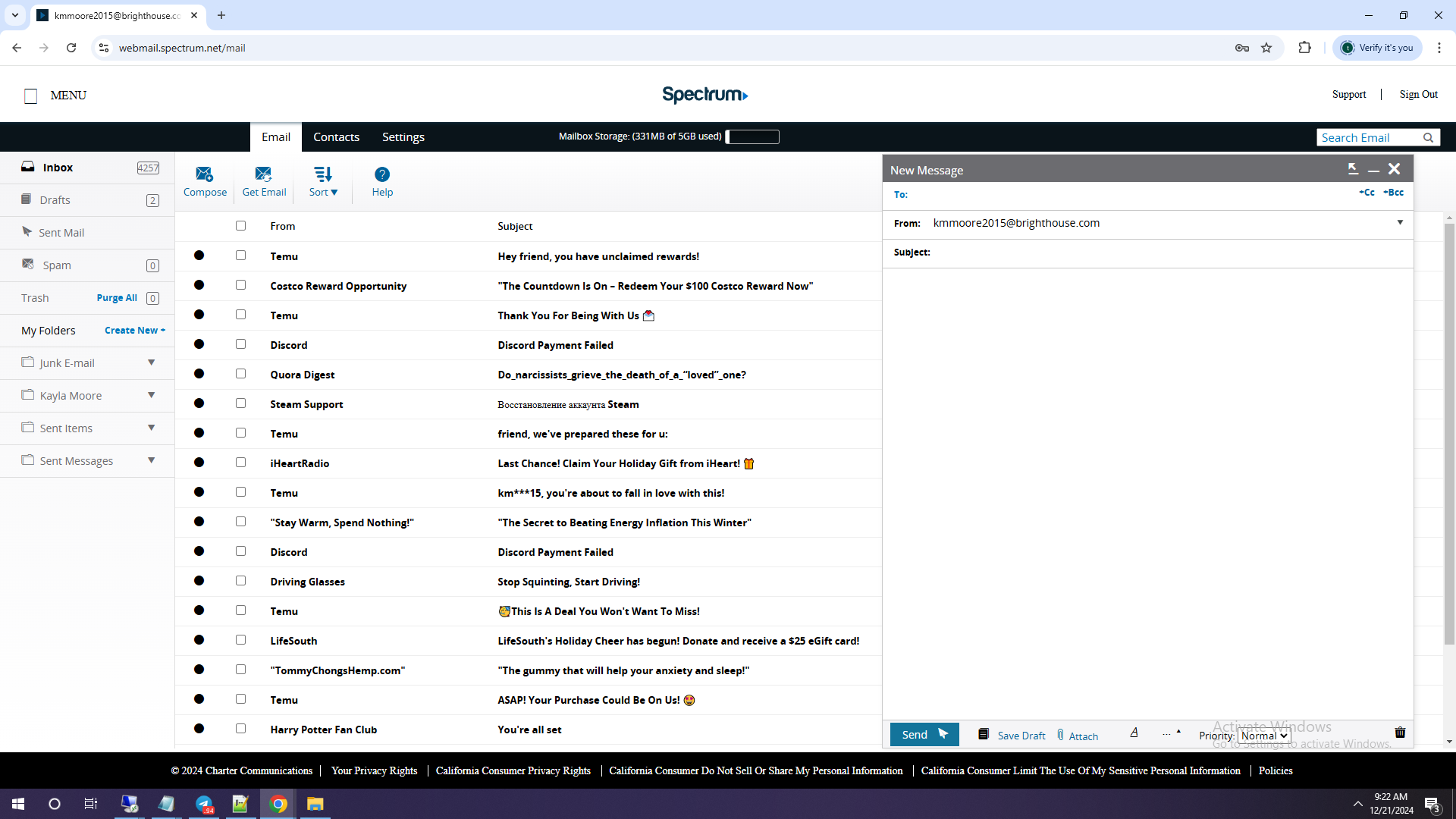
Task: Expand the Junk E-mail folder arrow
Action: 151,362
